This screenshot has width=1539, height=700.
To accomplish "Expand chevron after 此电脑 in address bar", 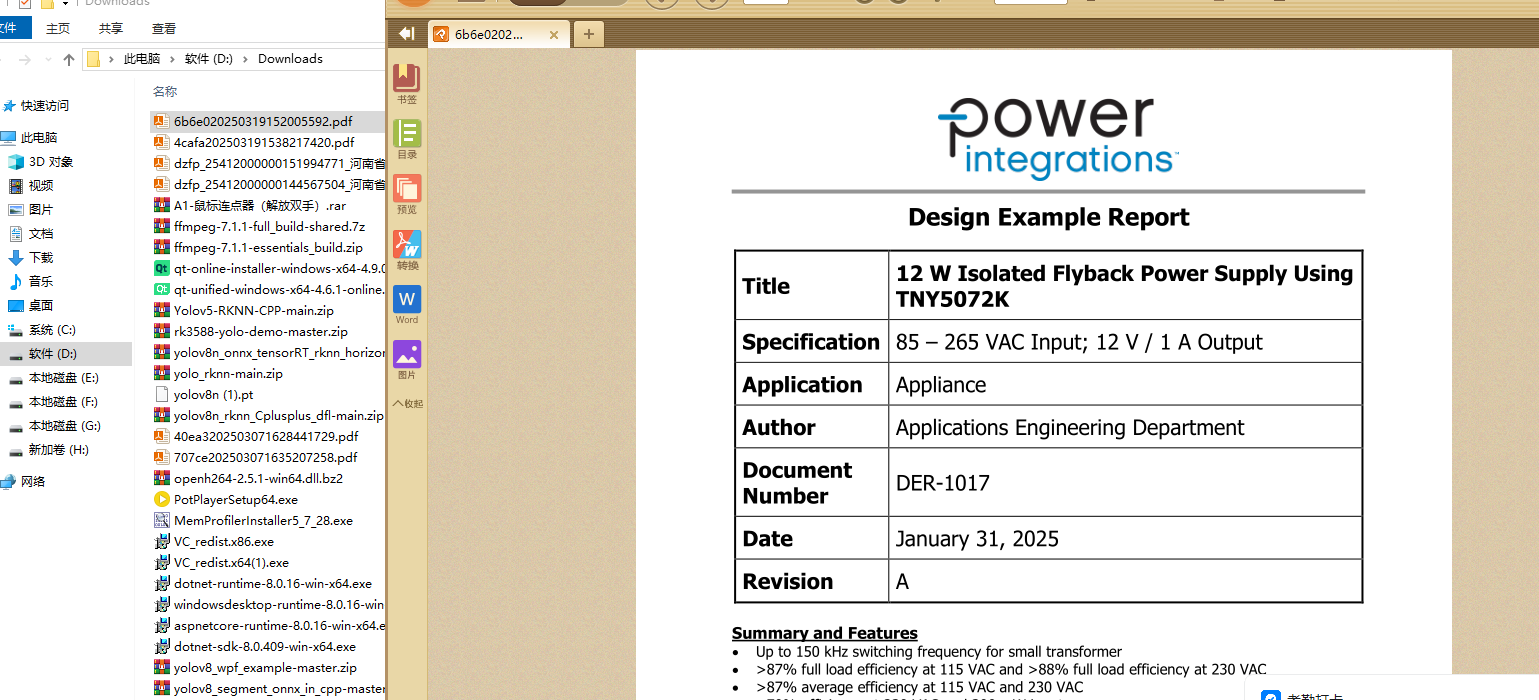I will [x=172, y=59].
